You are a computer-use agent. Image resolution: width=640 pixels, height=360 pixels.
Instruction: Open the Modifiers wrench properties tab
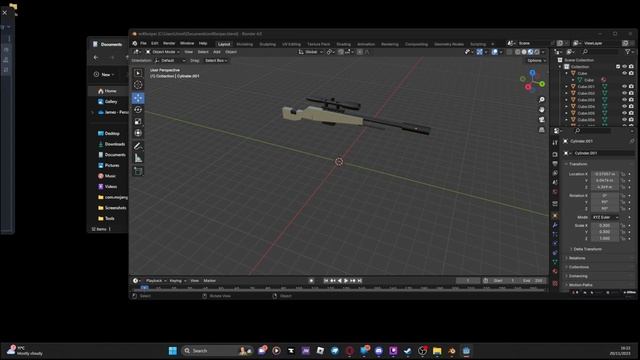pyautogui.click(x=555, y=225)
